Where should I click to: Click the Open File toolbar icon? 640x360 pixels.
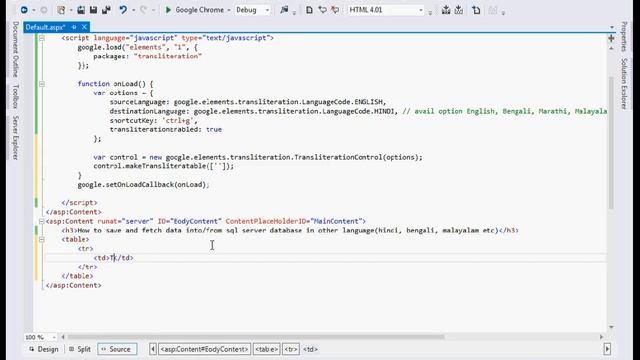coord(81,10)
